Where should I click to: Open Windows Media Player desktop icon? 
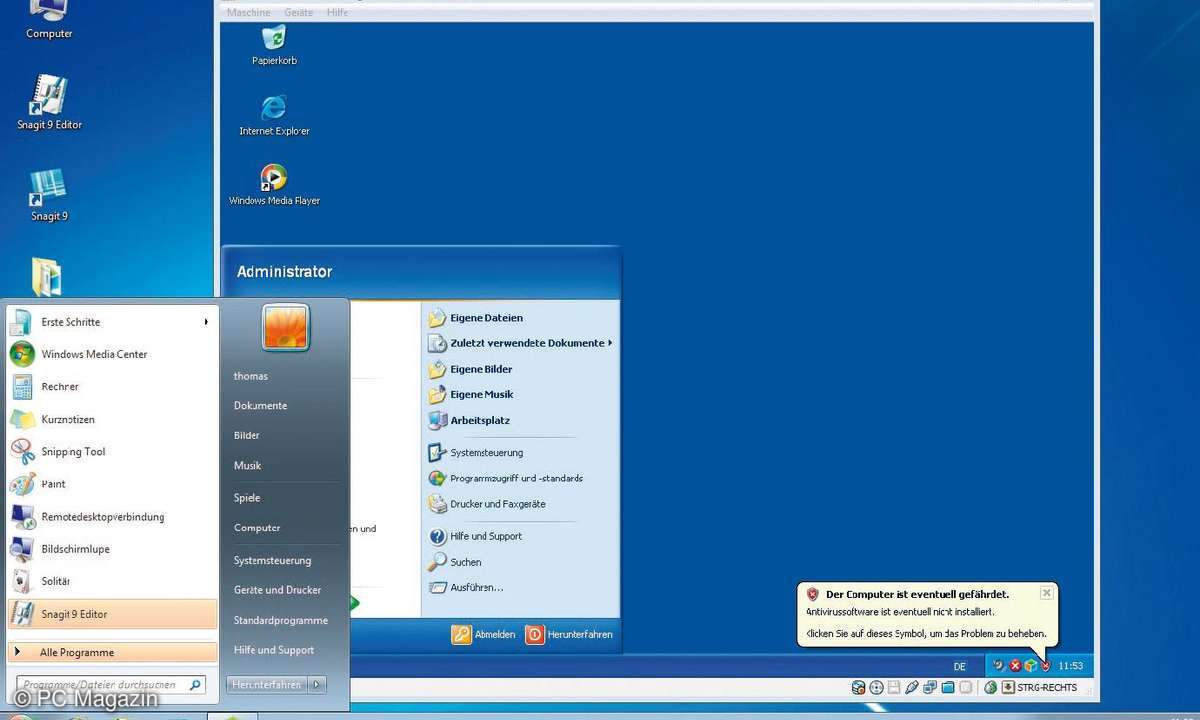[x=274, y=184]
